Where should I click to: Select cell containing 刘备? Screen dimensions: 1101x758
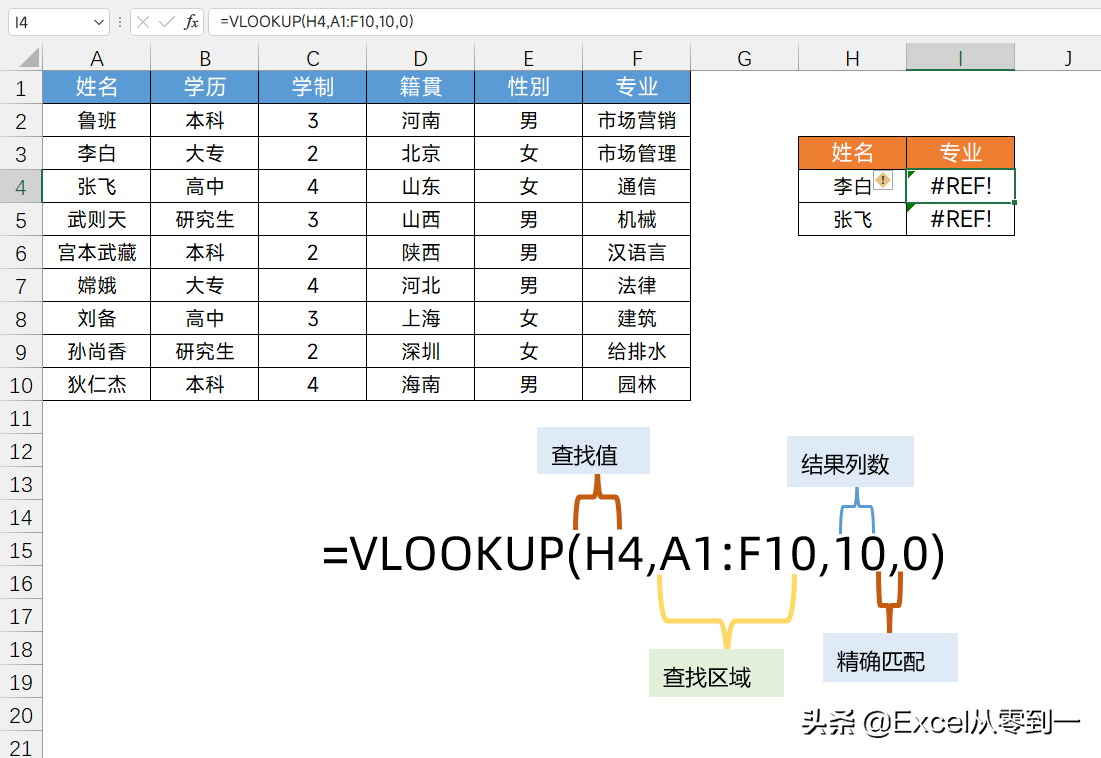tap(97, 318)
